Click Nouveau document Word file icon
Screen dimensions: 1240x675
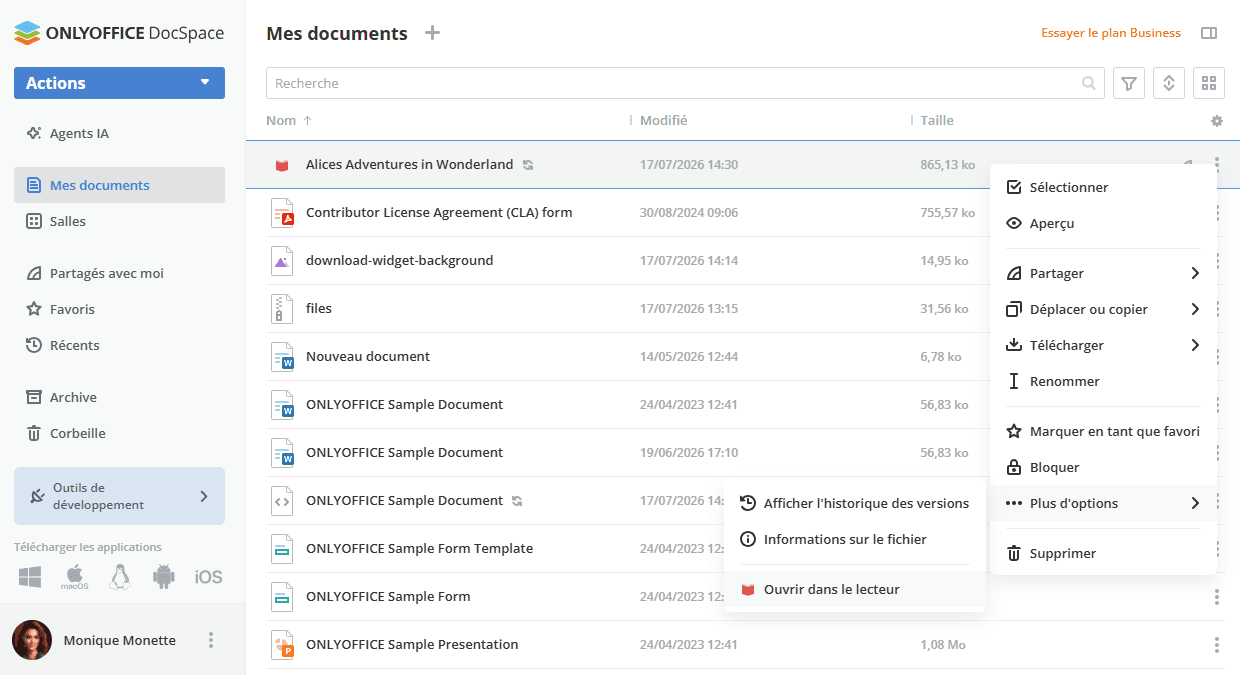282,356
